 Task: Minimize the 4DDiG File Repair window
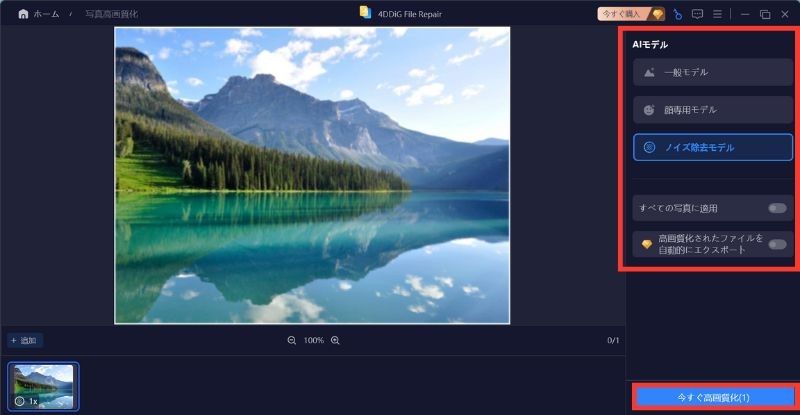click(x=745, y=14)
